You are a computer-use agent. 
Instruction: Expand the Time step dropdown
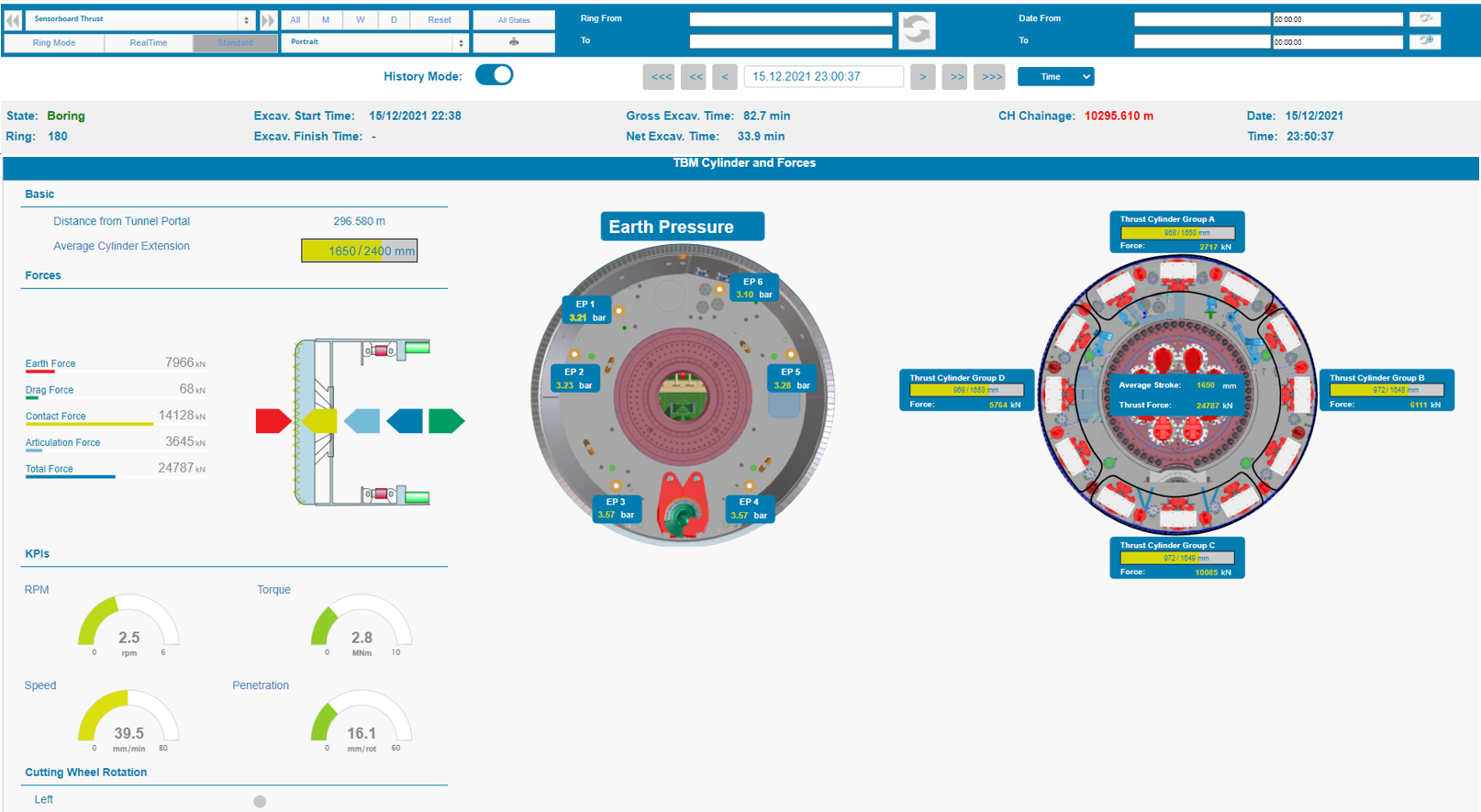click(x=1055, y=77)
